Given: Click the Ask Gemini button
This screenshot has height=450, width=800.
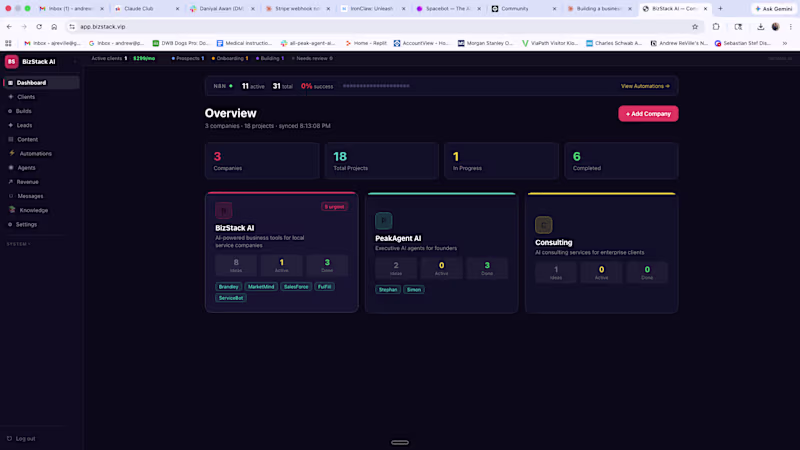Looking at the screenshot, I should (x=774, y=9).
